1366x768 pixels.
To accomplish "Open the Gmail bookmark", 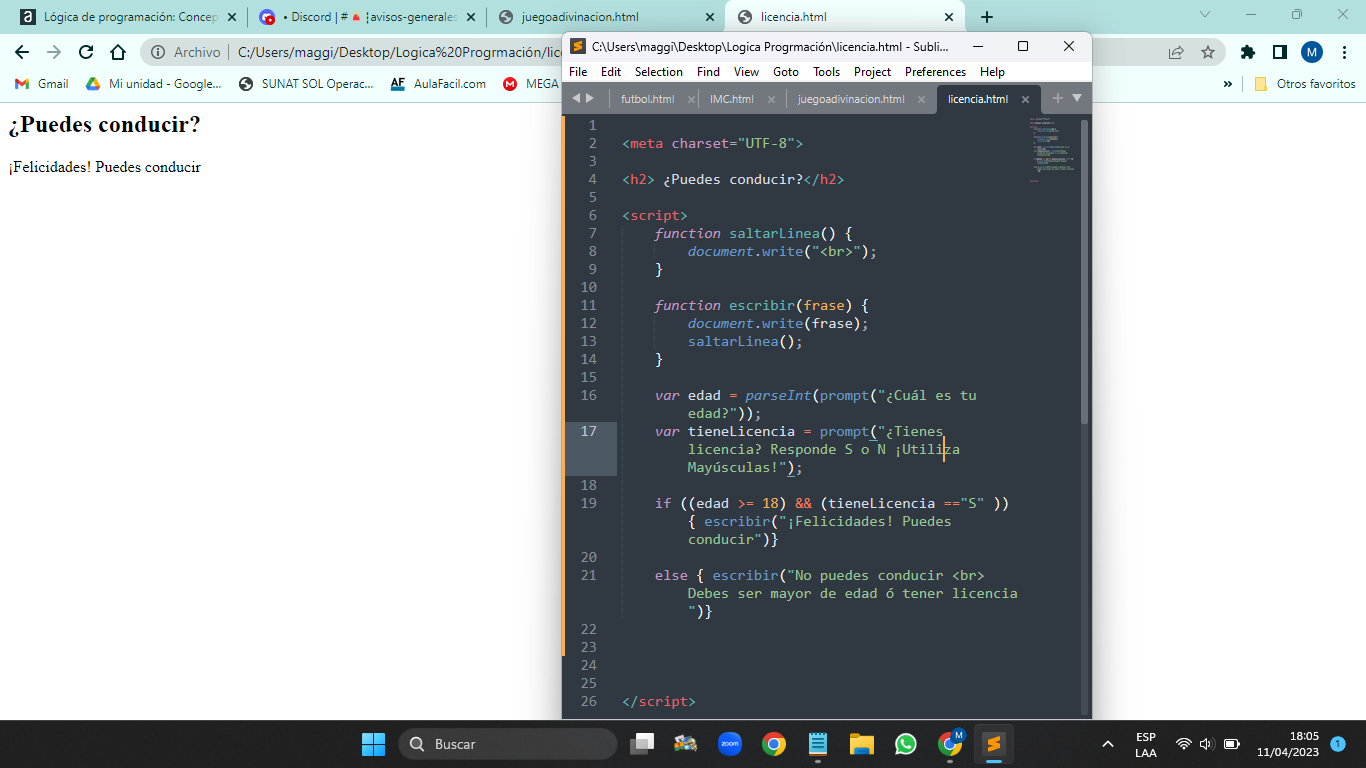I will pos(42,84).
